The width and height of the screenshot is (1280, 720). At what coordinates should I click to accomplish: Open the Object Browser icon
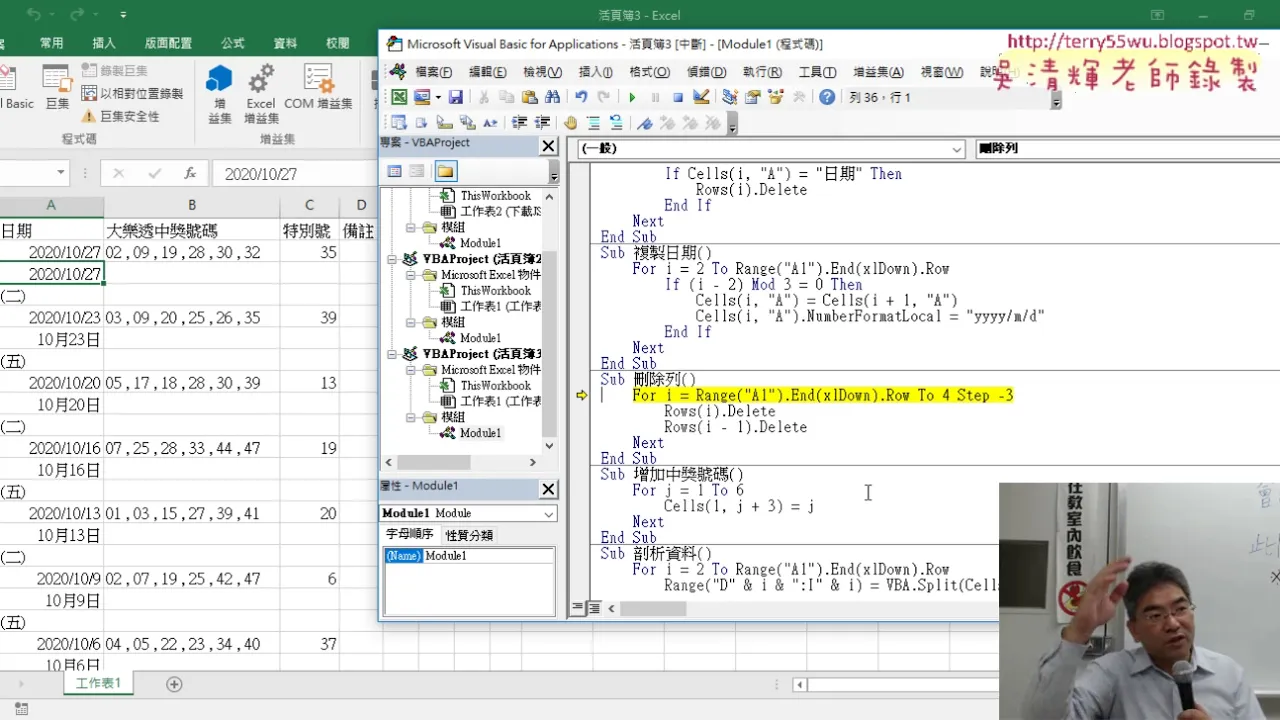point(775,97)
